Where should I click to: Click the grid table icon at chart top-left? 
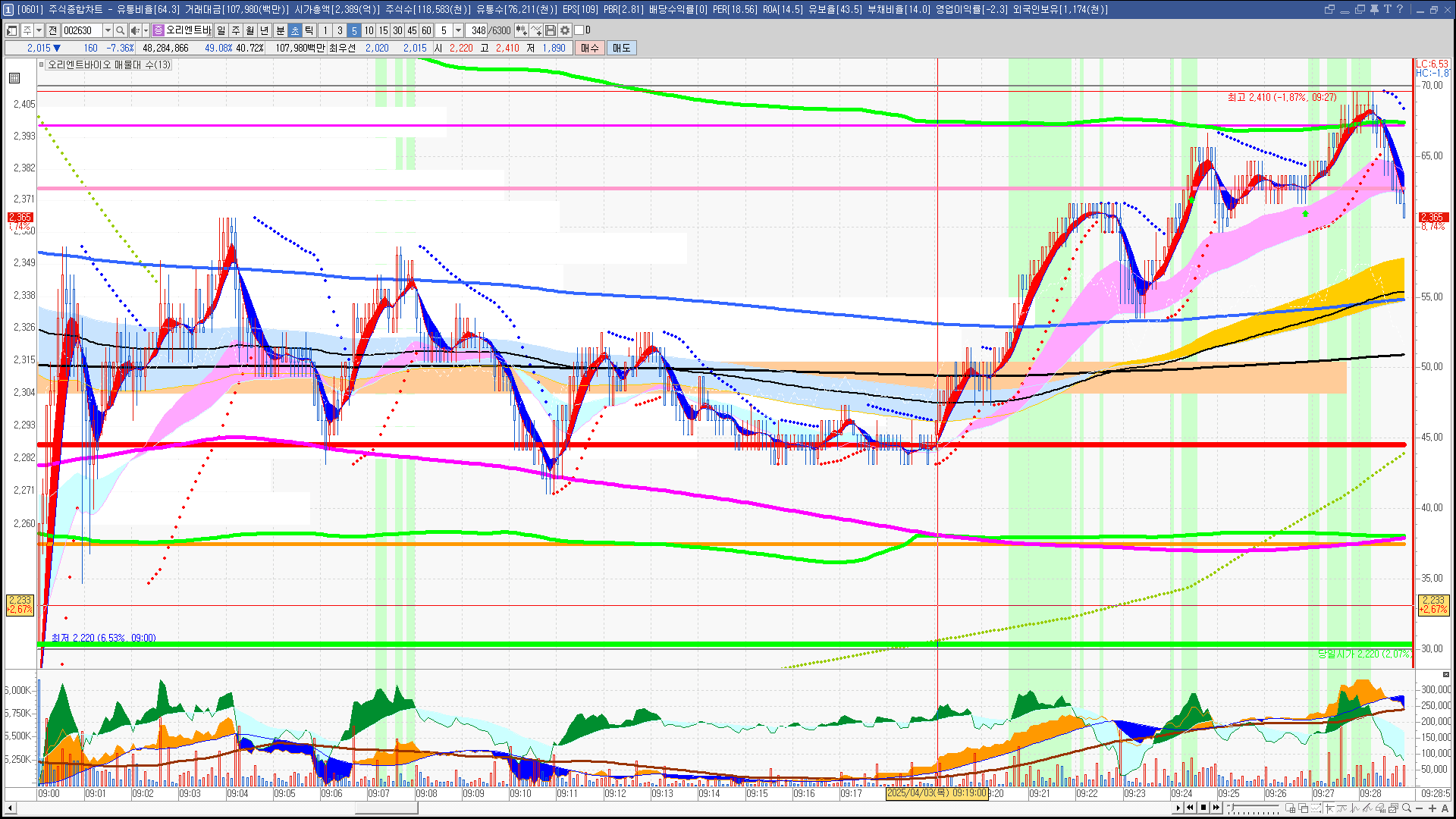click(14, 78)
